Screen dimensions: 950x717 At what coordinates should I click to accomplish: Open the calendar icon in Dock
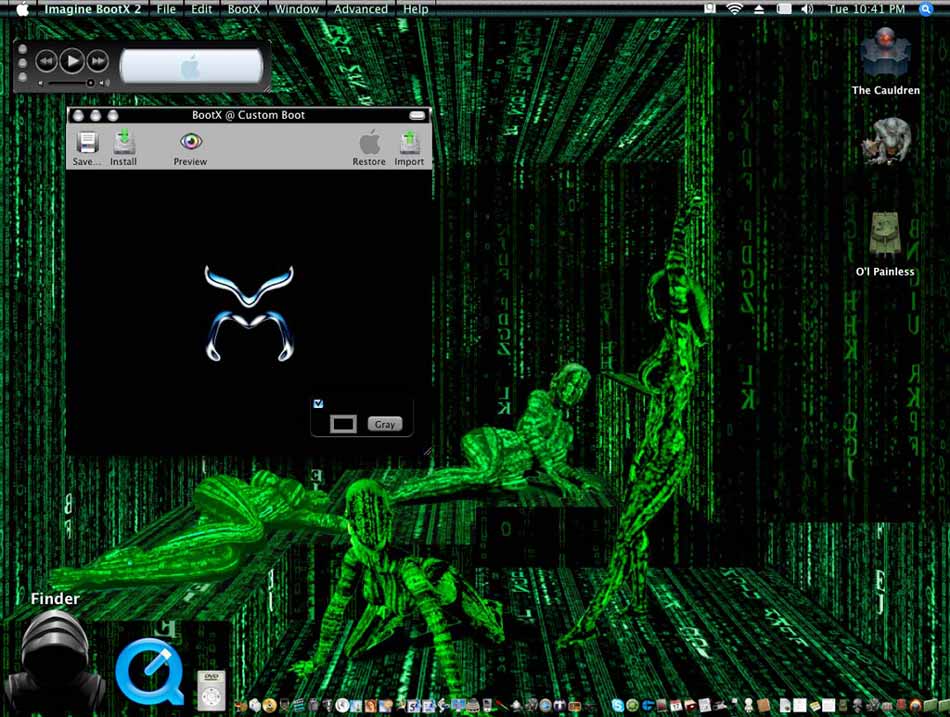[676, 705]
